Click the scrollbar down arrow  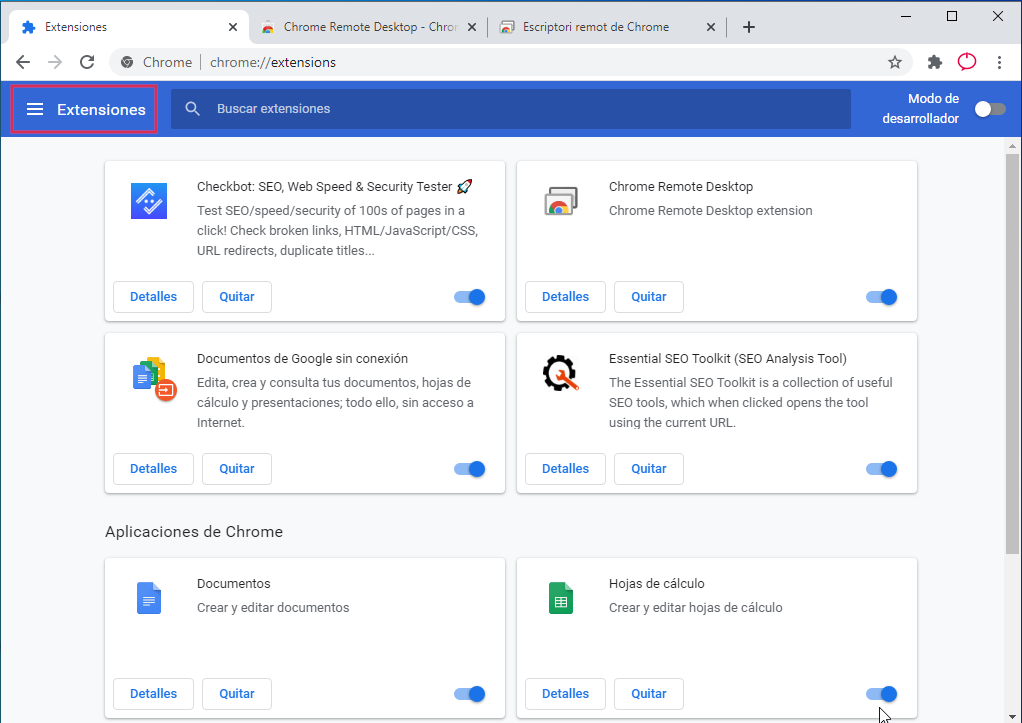point(1012,716)
